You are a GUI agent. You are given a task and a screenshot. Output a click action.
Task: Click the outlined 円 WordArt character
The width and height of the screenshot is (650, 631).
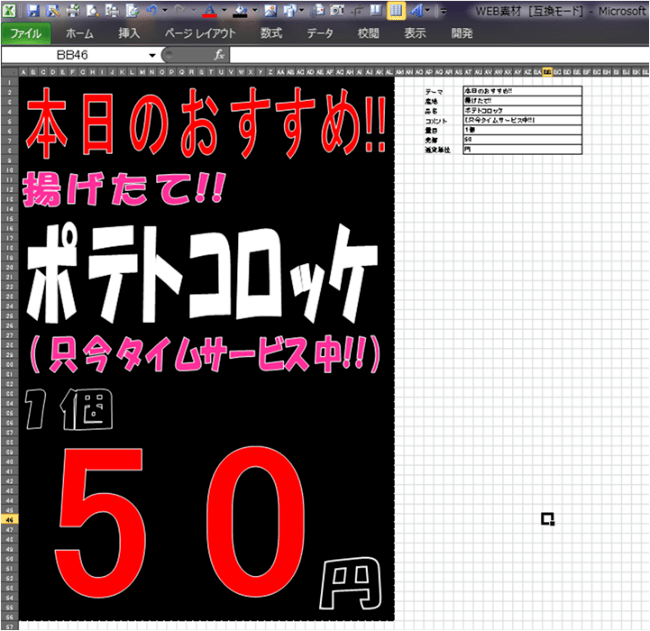tap(351, 583)
